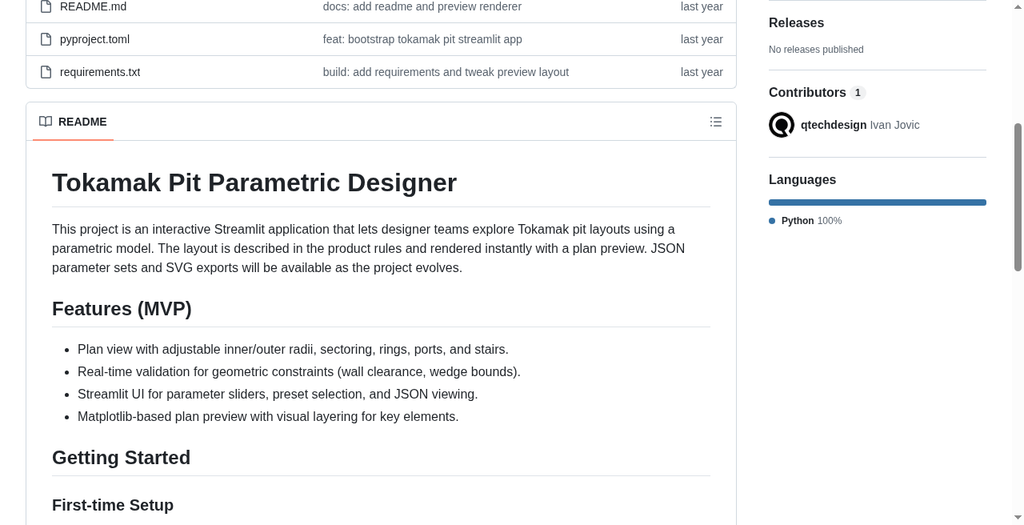Click the Python language usage bar

(877, 202)
